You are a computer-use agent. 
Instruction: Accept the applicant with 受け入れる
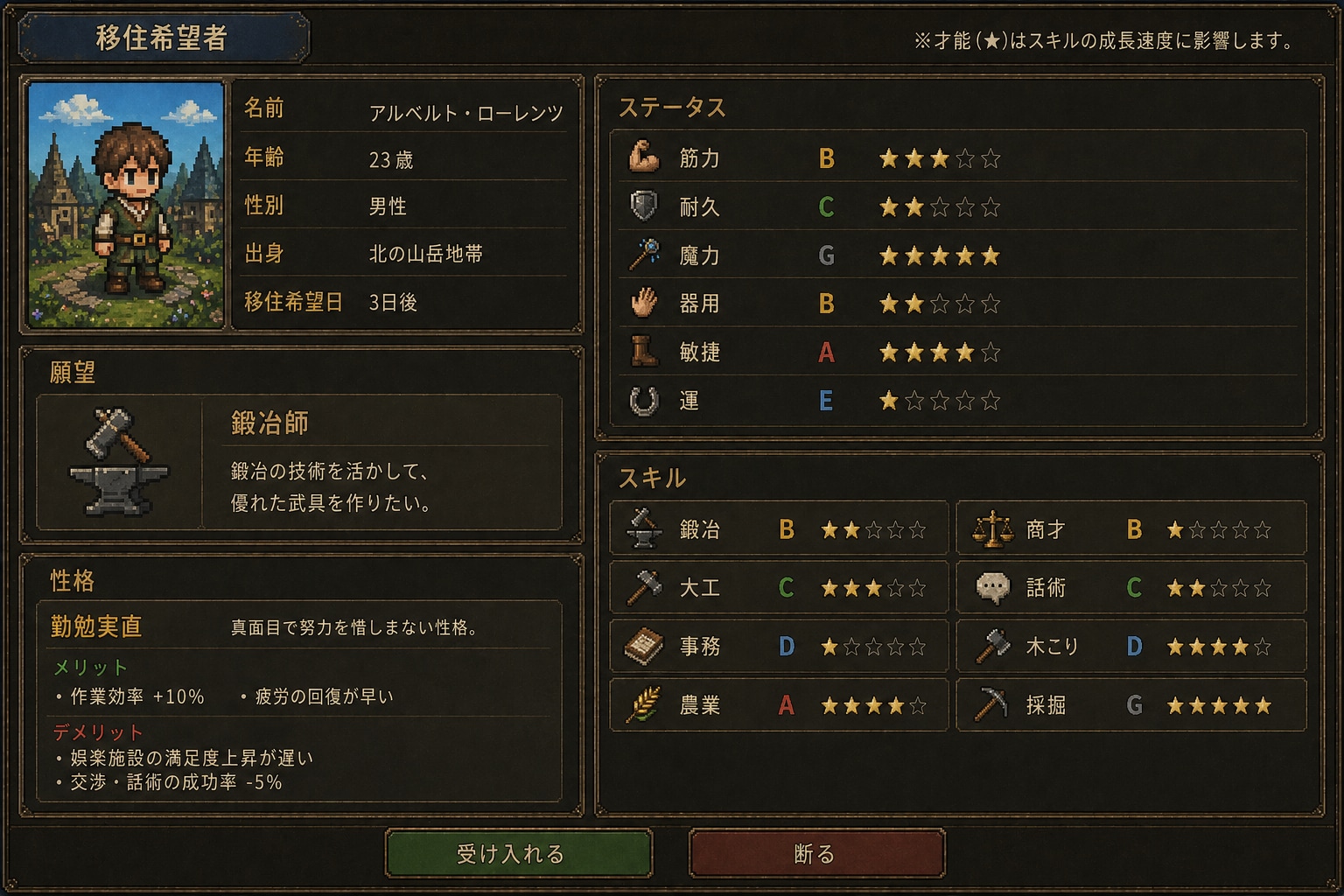pos(518,853)
